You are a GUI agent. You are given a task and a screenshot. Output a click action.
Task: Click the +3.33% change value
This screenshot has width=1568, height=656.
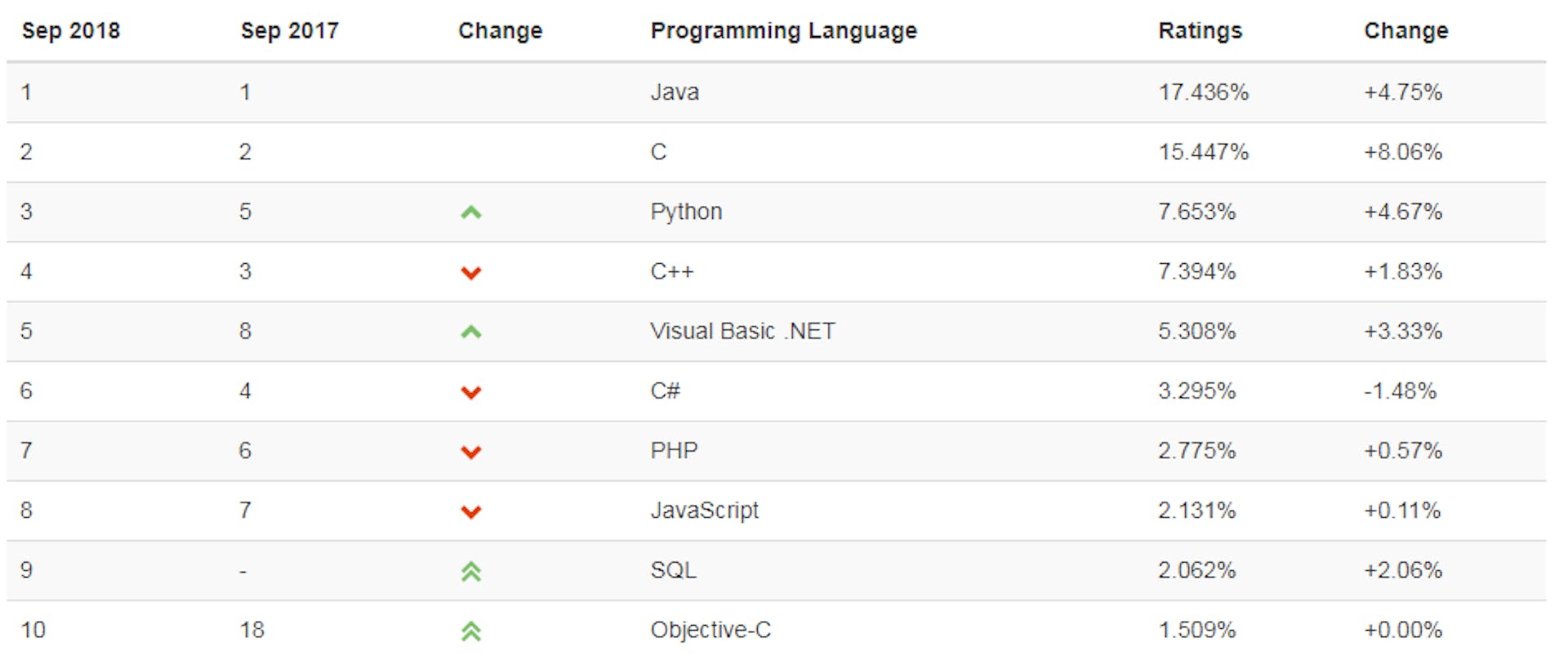[1403, 331]
